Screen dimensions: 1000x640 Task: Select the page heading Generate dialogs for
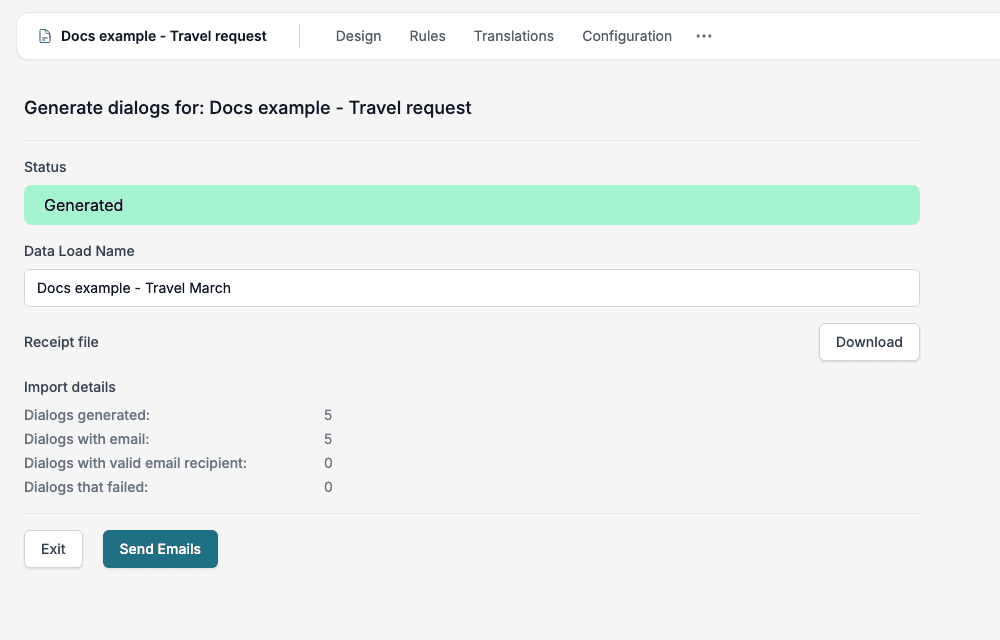pyautogui.click(x=247, y=108)
